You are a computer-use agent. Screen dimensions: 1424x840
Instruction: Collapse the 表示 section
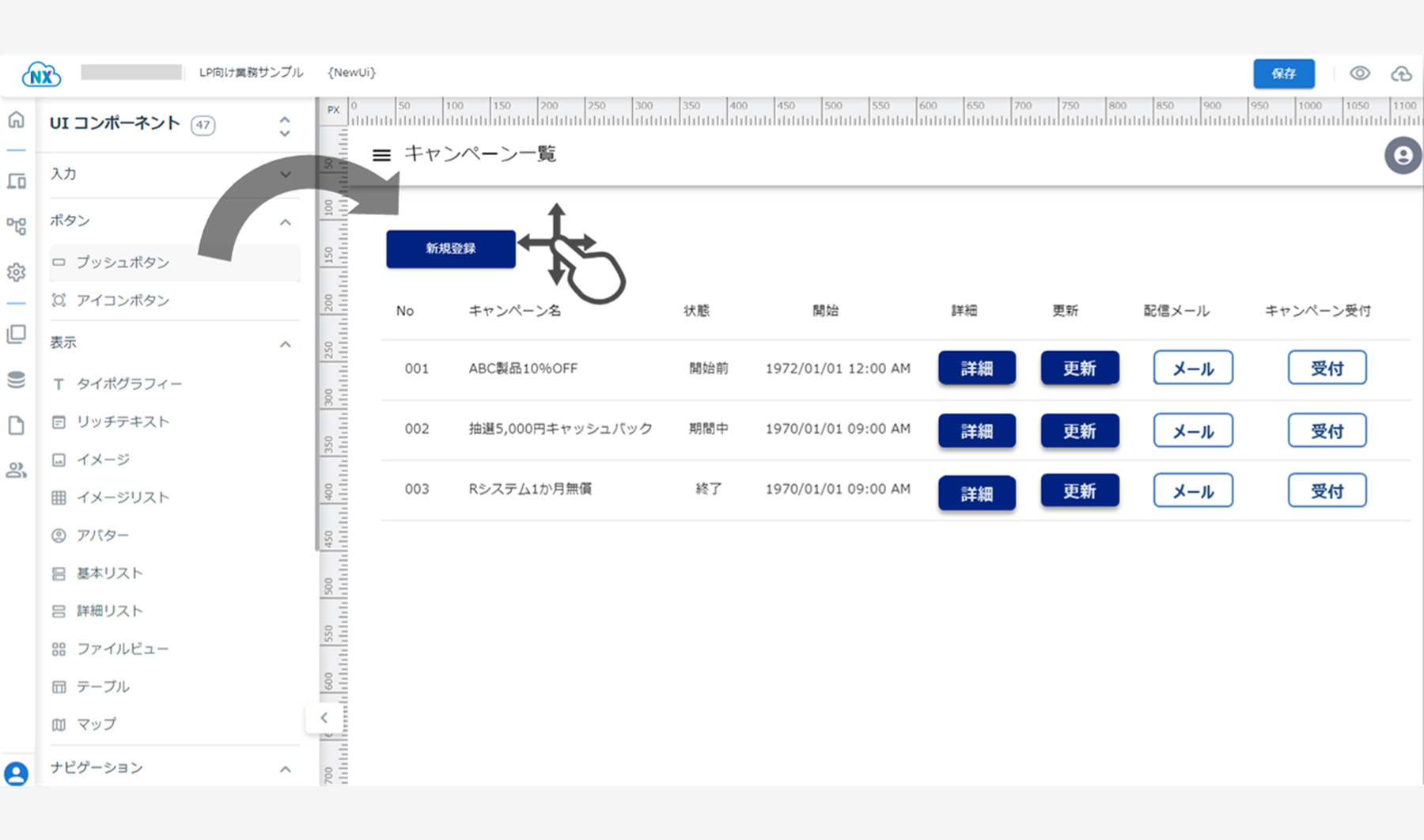[286, 344]
